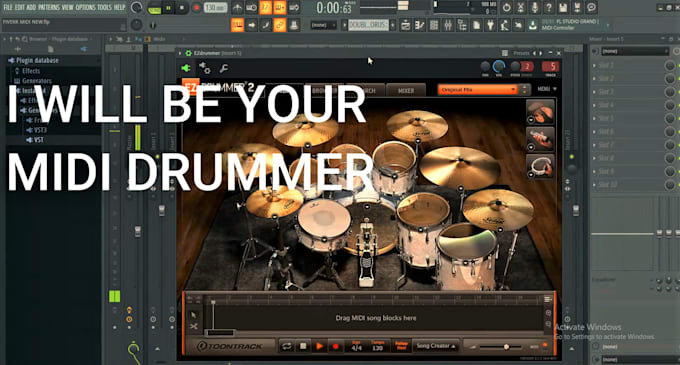Toggle loop recording icon
680x365 pixels.
[294, 7]
